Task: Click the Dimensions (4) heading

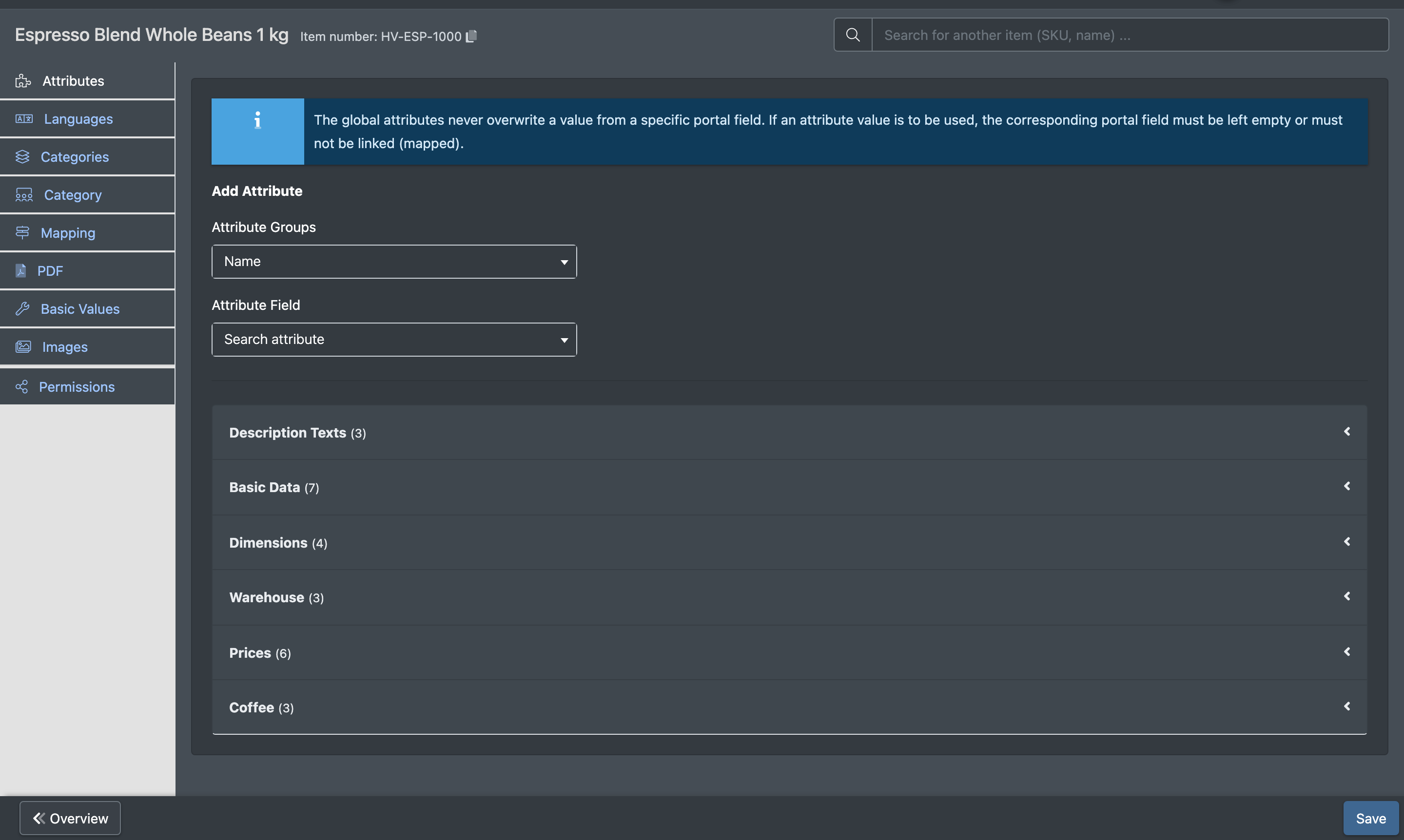Action: pyautogui.click(x=278, y=543)
